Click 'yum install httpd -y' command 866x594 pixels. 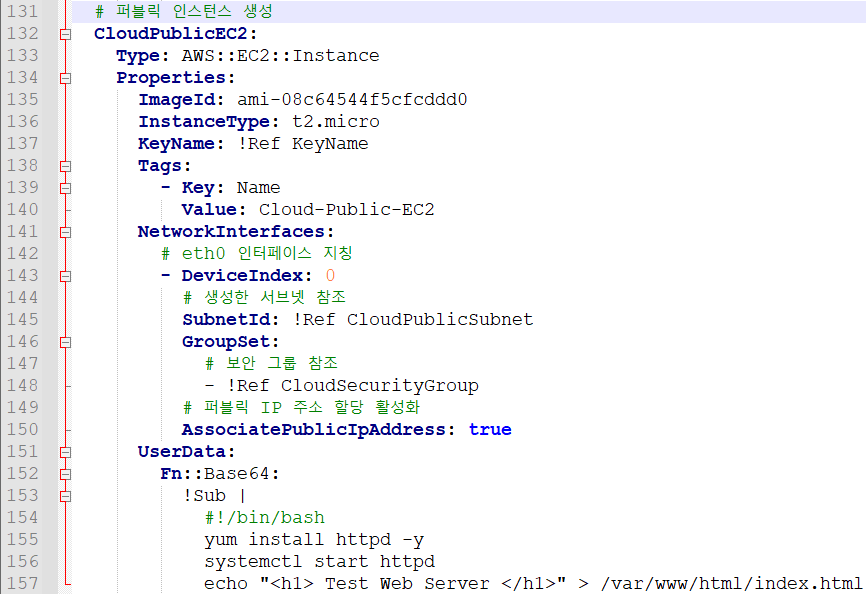click(314, 540)
